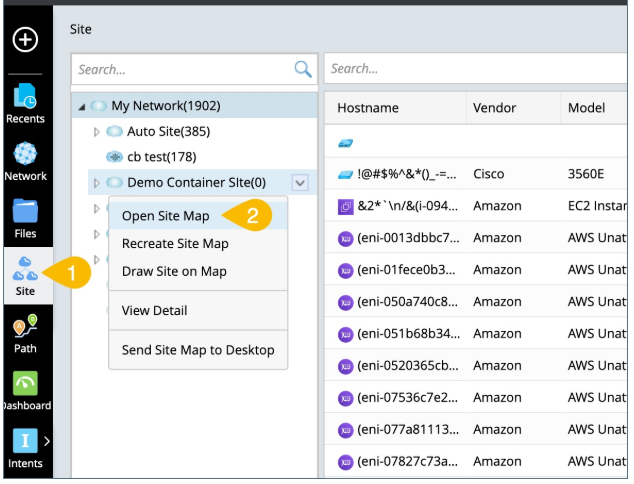The image size is (634, 484).
Task: Click the plus icon in the sidebar
Action: [25, 40]
